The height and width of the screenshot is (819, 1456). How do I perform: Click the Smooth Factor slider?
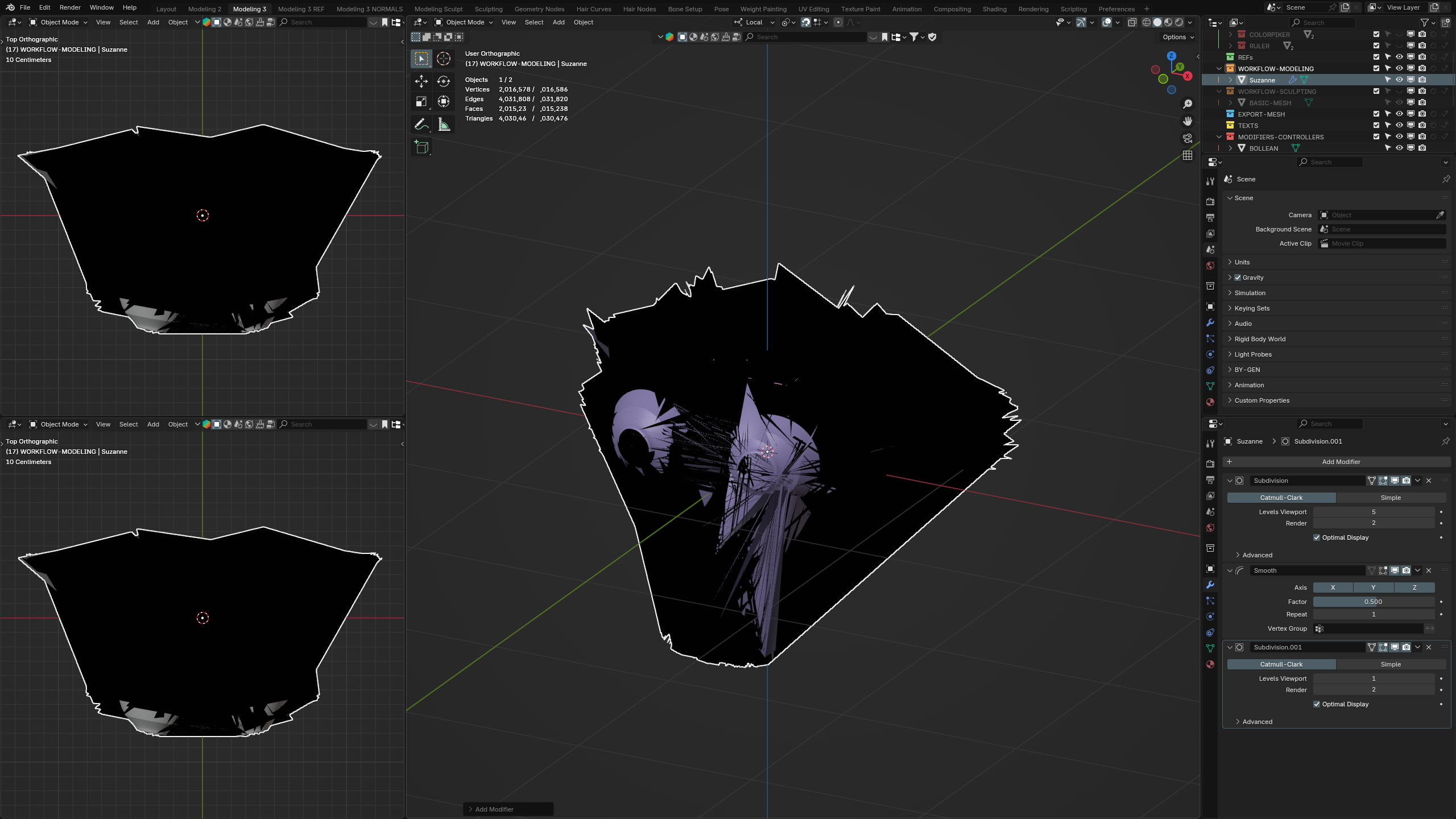coord(1373,602)
